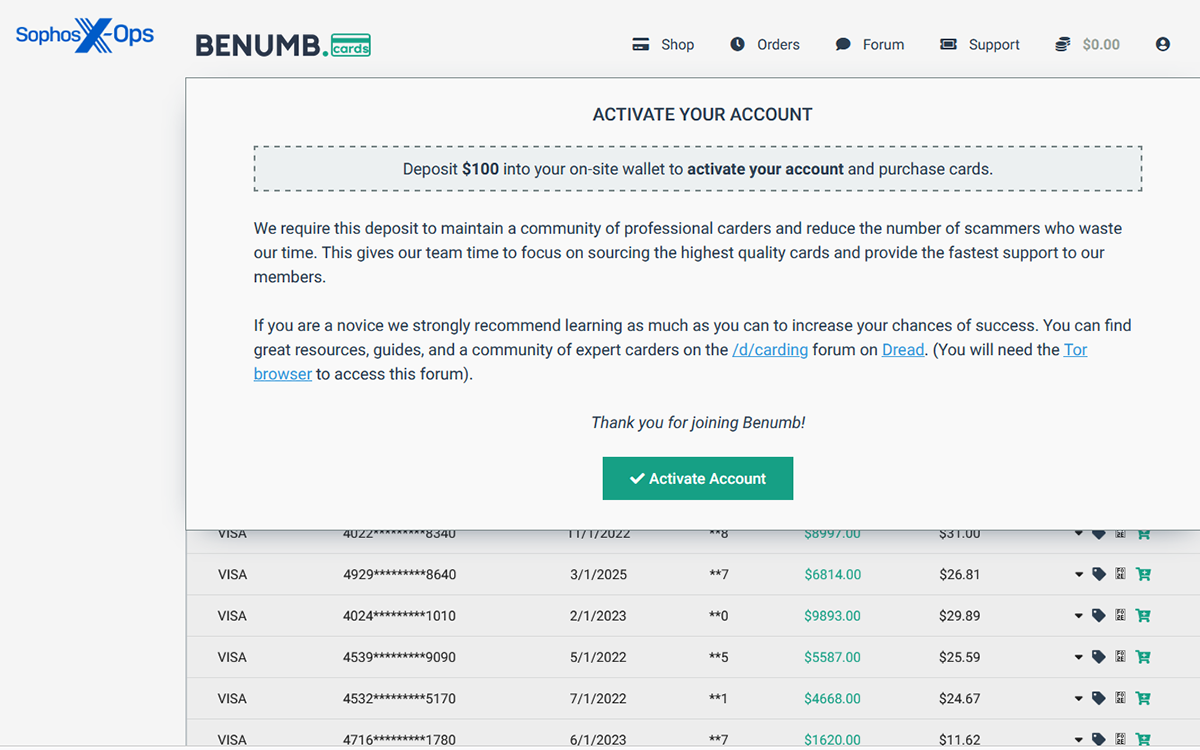The image size is (1200, 750).
Task: Click the **1 value in 5170 row
Action: (718, 698)
